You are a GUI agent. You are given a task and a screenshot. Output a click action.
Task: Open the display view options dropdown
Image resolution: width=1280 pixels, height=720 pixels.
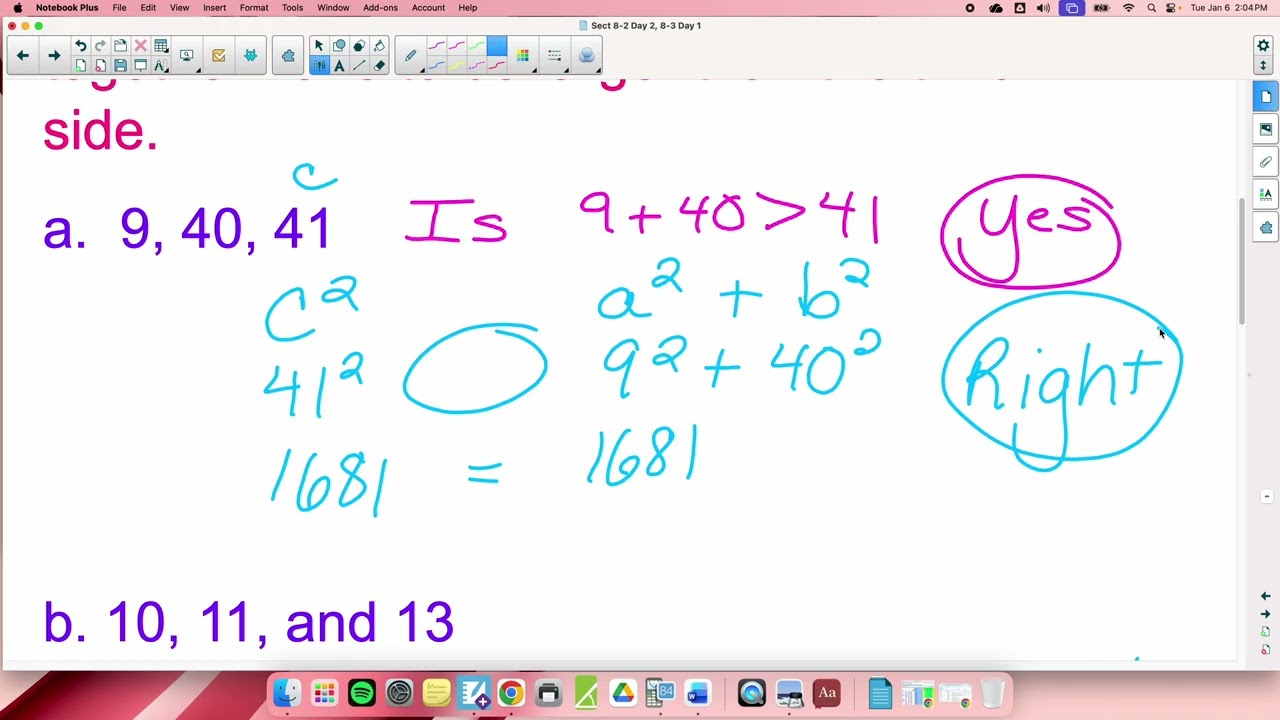pyautogui.click(x=186, y=55)
